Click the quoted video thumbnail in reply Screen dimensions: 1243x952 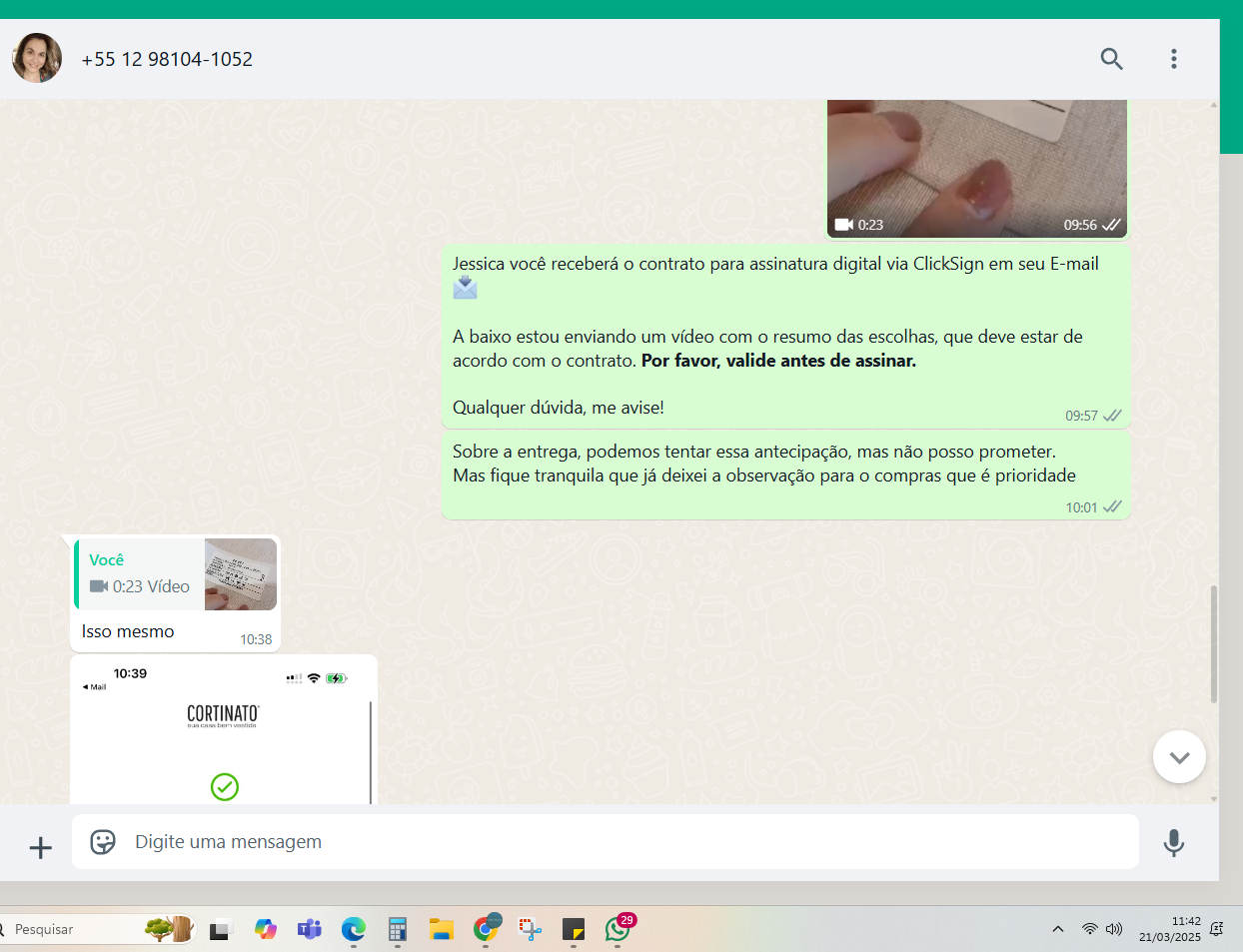click(x=241, y=574)
